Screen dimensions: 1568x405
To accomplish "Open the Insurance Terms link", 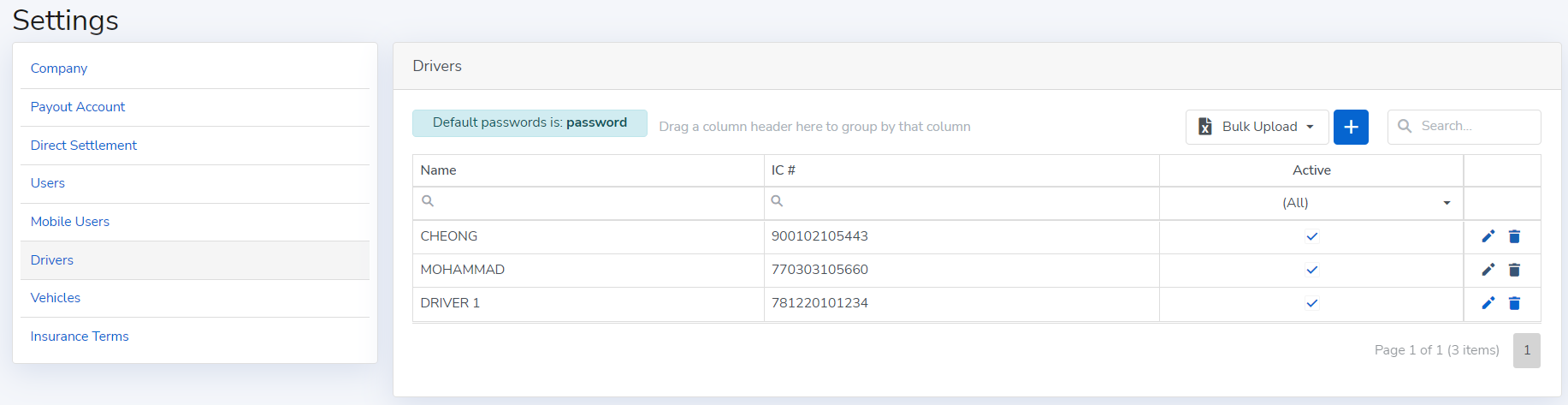I will point(80,337).
